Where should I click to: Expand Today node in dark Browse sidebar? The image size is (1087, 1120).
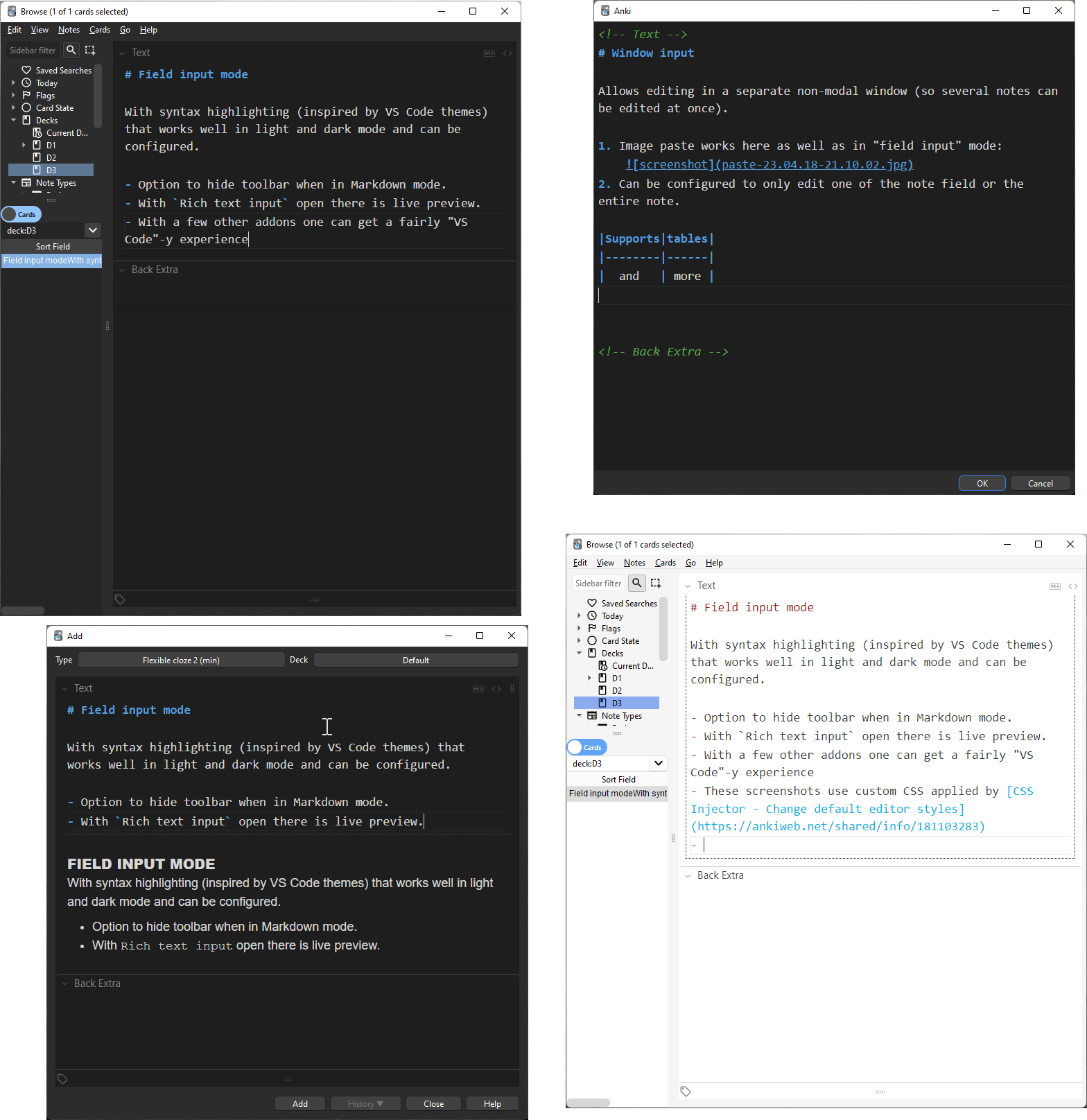pos(13,82)
